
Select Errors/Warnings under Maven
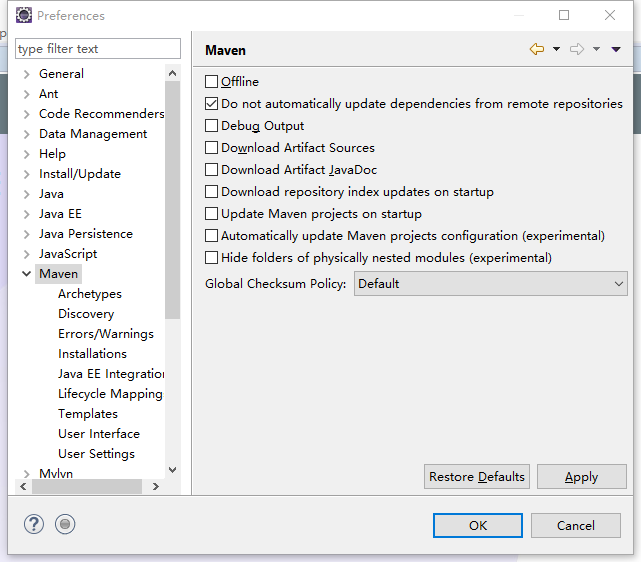(106, 334)
